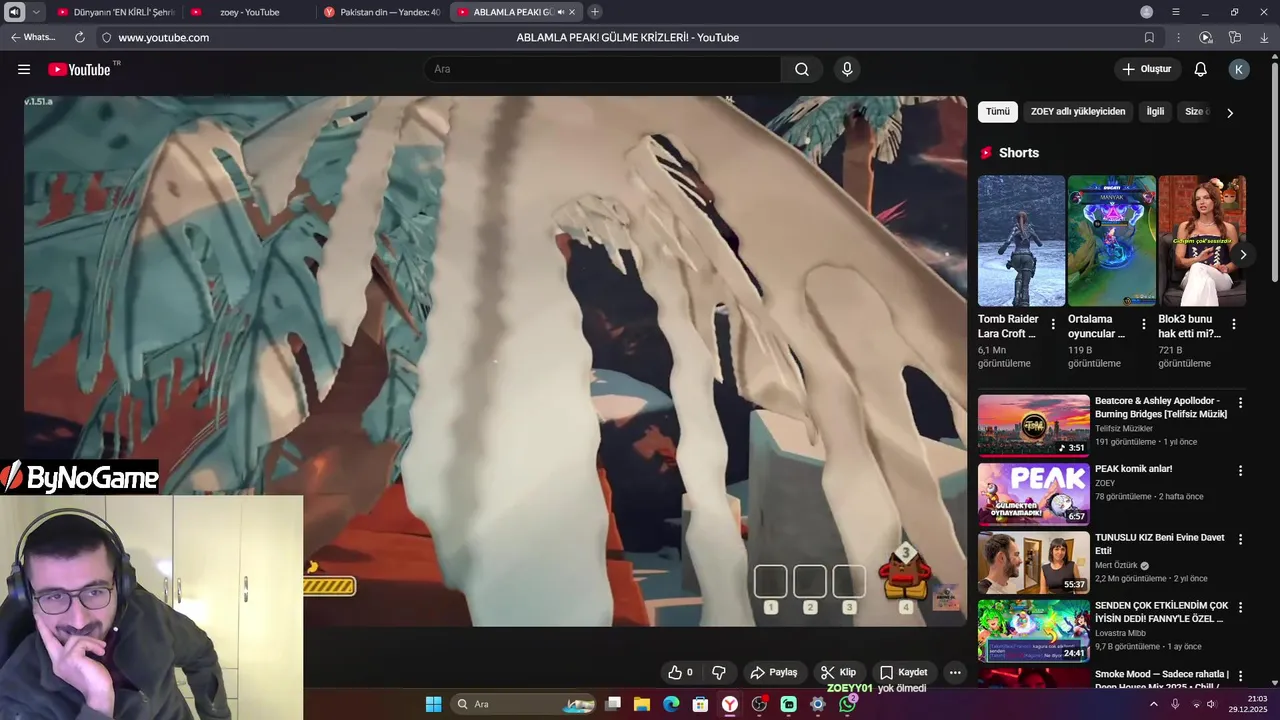The height and width of the screenshot is (720, 1280).
Task: Click the search magnifier button
Action: point(802,69)
